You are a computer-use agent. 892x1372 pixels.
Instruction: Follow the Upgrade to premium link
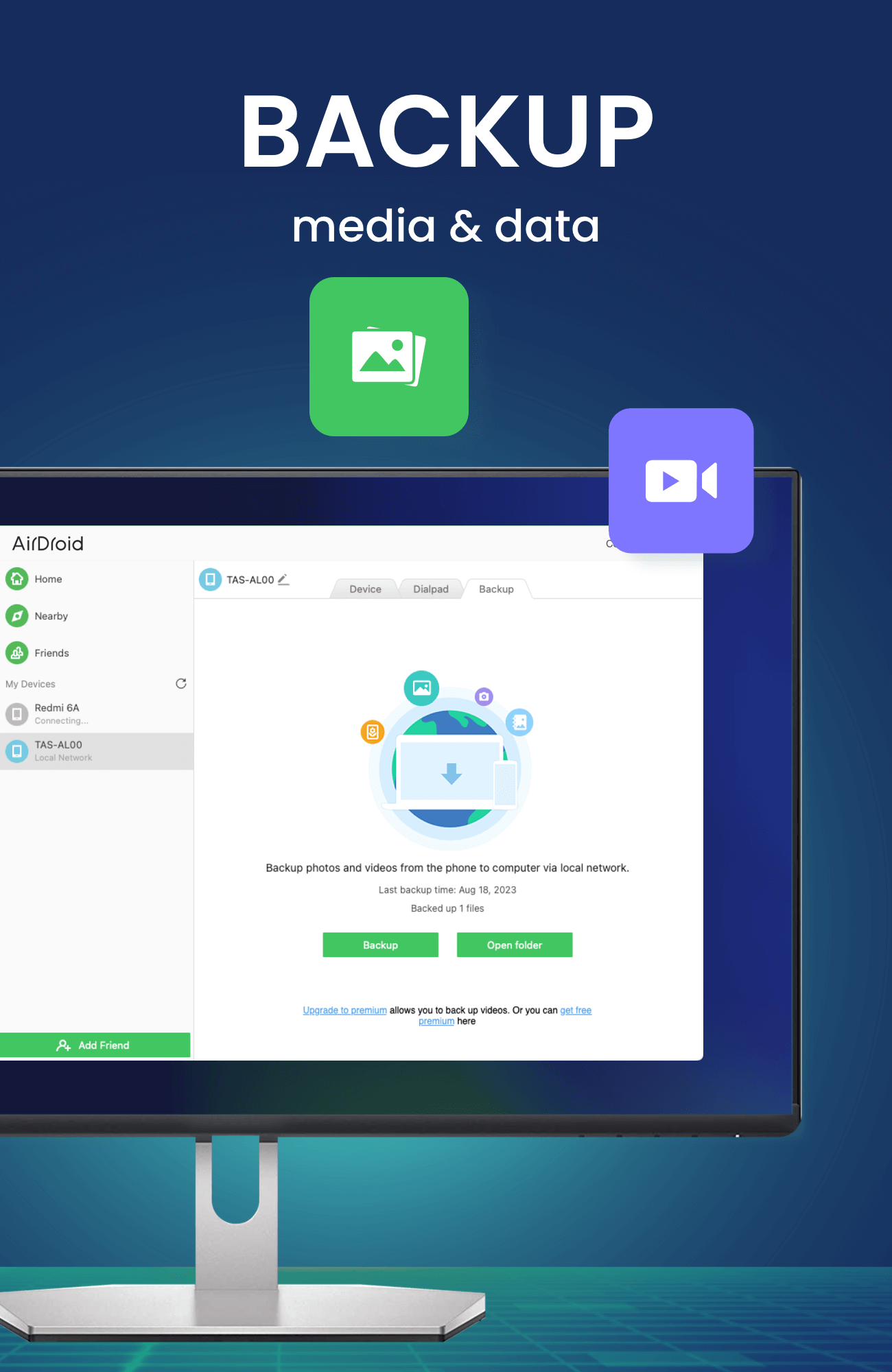345,1010
